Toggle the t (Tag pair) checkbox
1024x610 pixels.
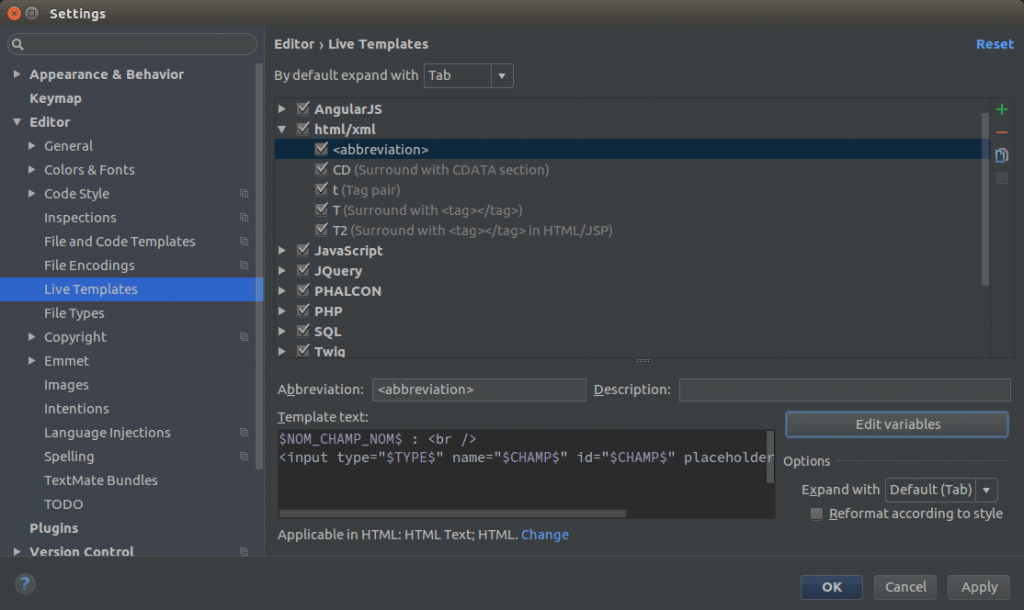tap(321, 189)
